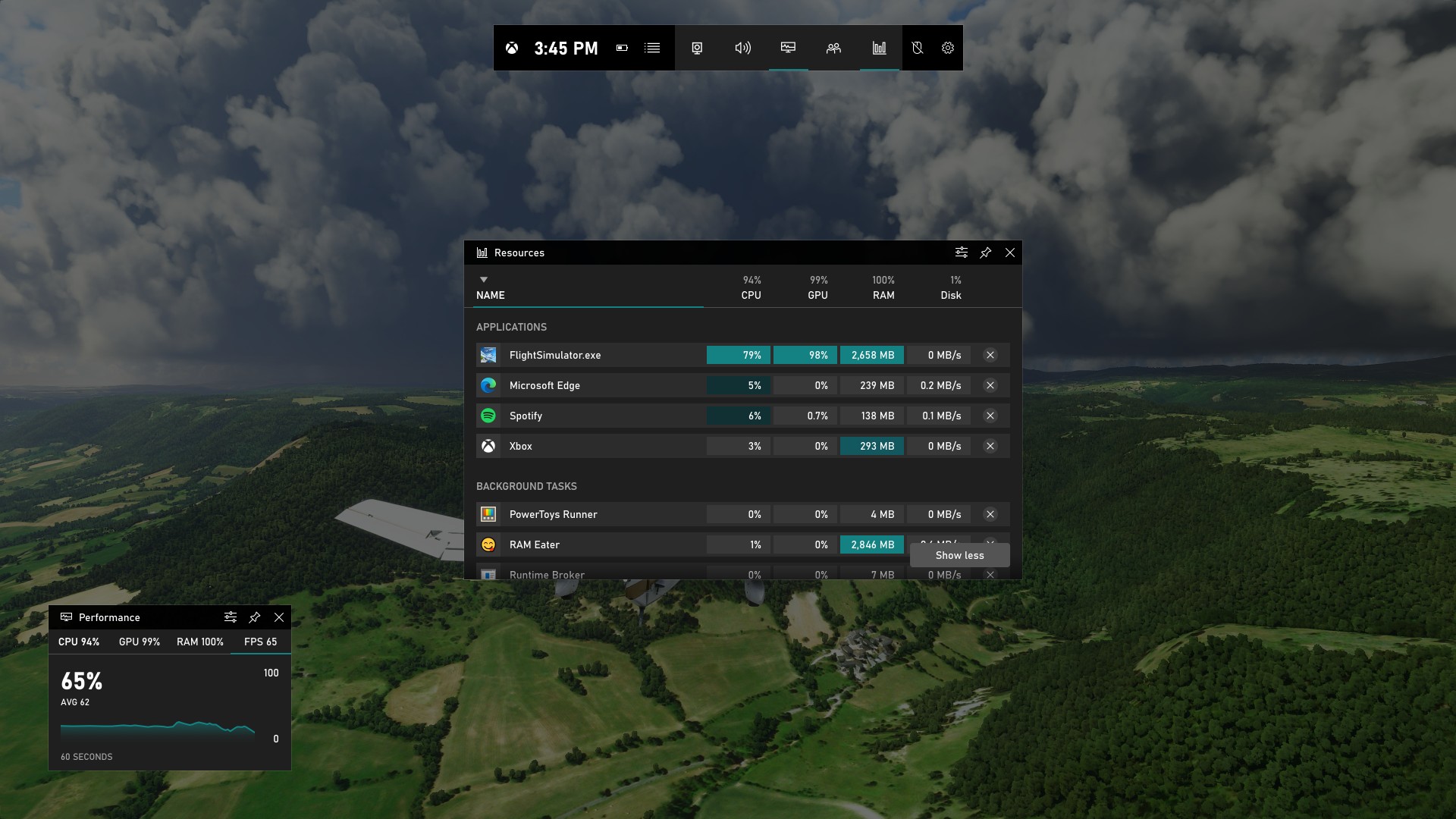Image resolution: width=1456 pixels, height=819 pixels.
Task: Click the Resources panel pin/always-on-top toggle
Action: pyautogui.click(x=986, y=252)
